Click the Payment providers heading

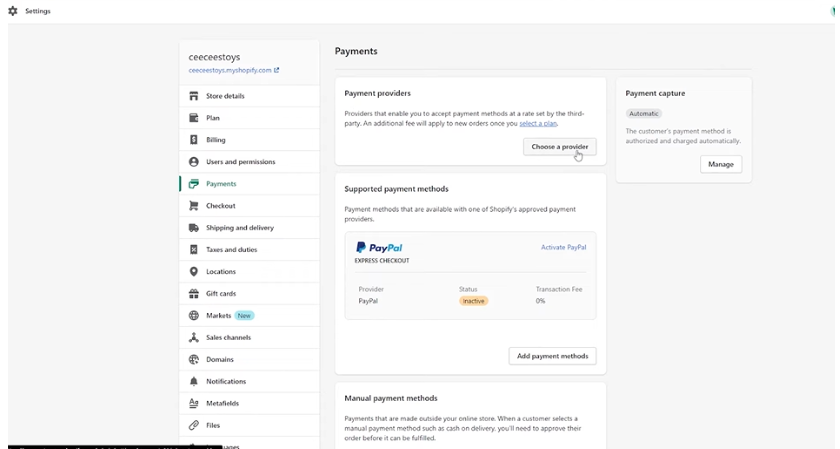(x=378, y=93)
